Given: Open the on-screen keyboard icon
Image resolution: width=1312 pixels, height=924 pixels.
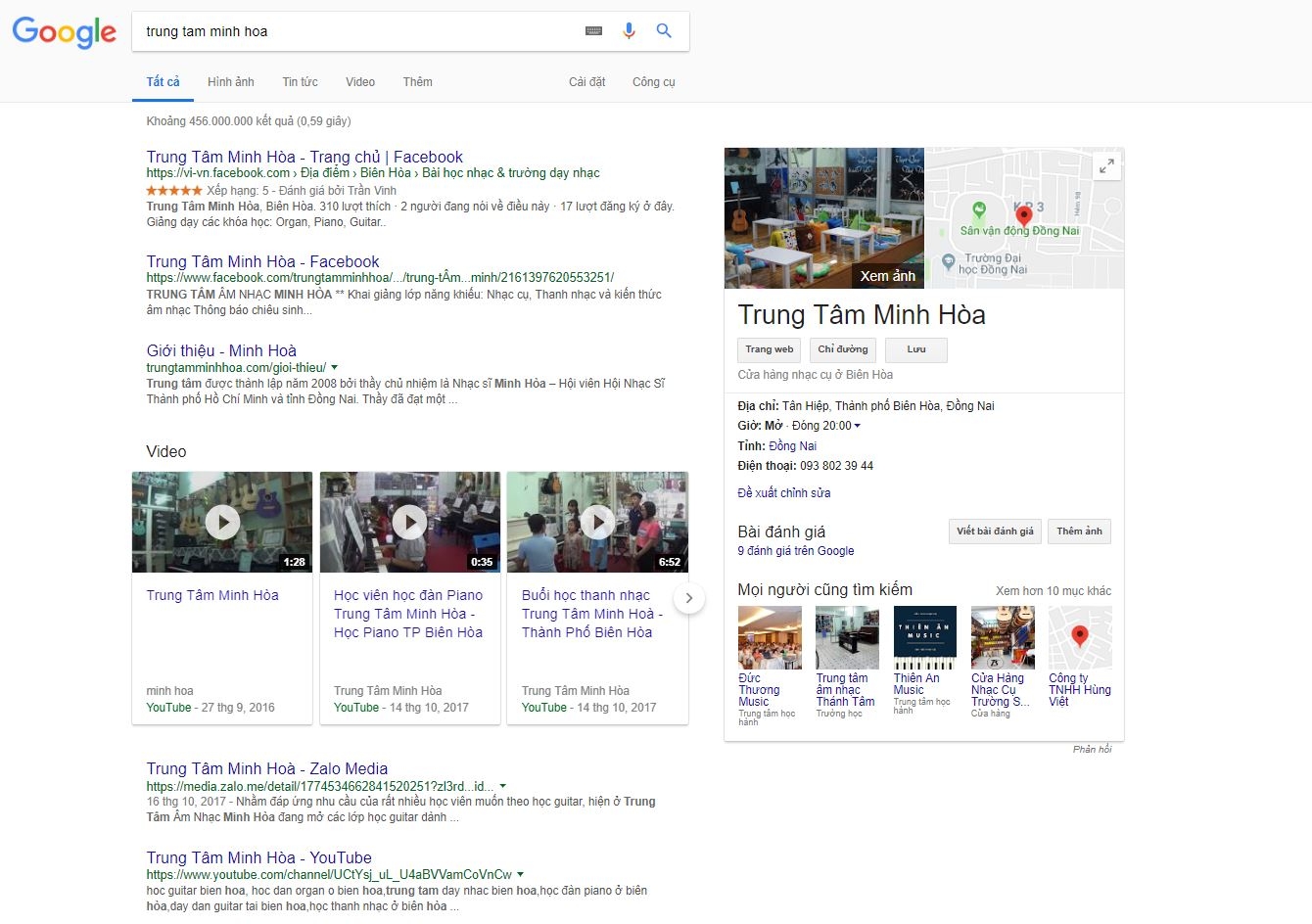Looking at the screenshot, I should [x=593, y=31].
